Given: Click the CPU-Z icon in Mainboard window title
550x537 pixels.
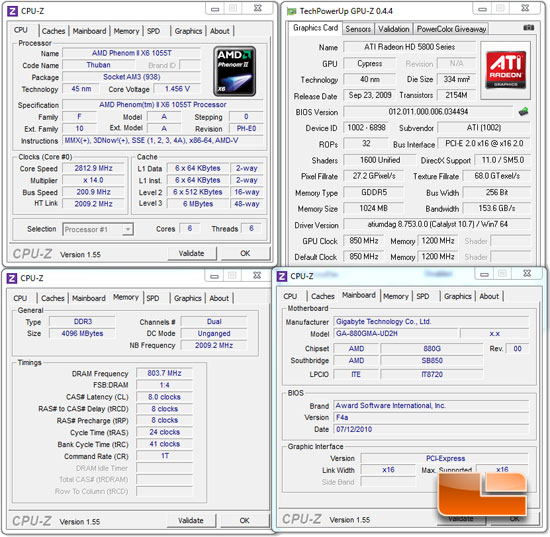Looking at the screenshot, I should [x=282, y=276].
